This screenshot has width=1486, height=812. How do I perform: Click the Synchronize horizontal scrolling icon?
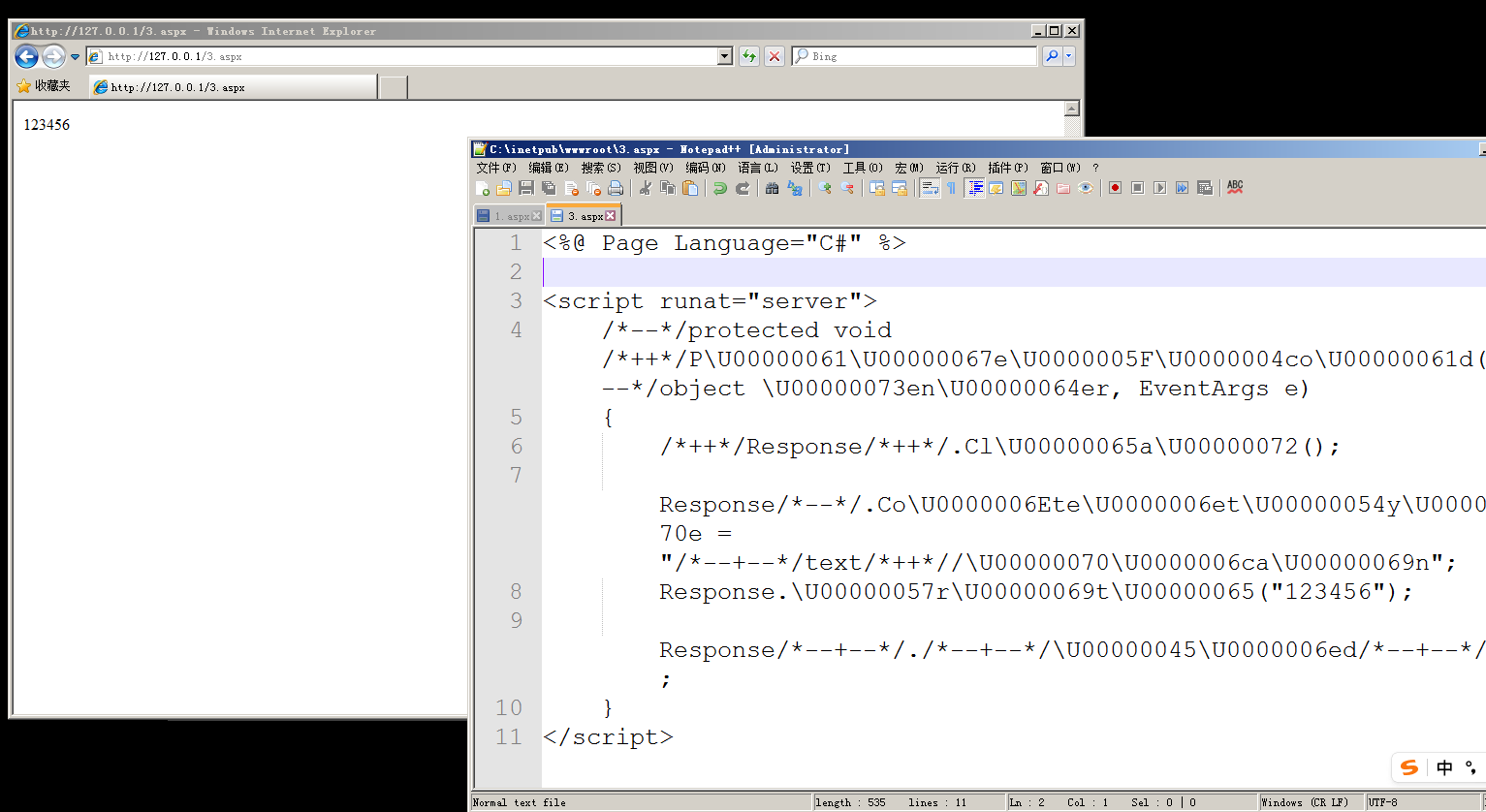pyautogui.click(x=899, y=188)
